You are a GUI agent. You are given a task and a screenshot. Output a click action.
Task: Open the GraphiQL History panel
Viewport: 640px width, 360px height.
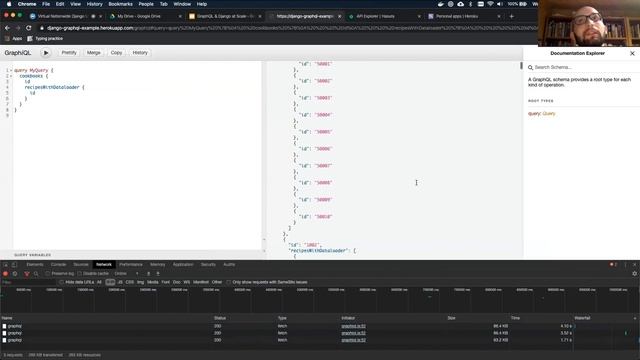(x=140, y=53)
